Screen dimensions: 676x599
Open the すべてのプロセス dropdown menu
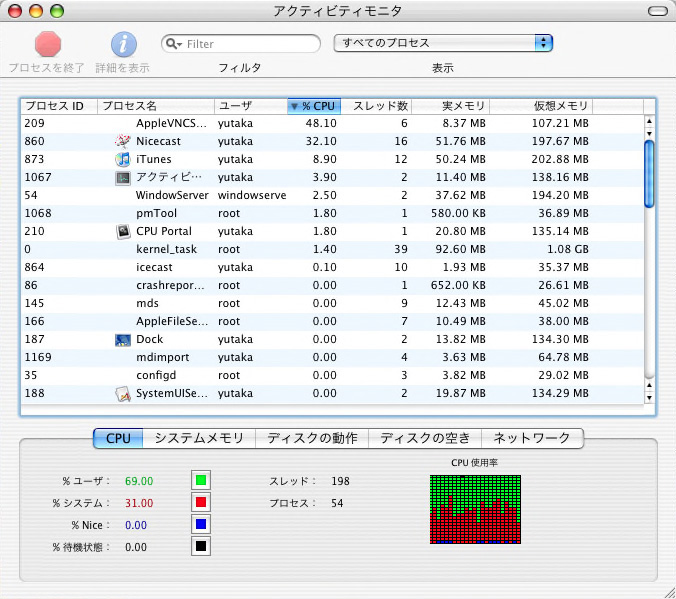point(443,43)
